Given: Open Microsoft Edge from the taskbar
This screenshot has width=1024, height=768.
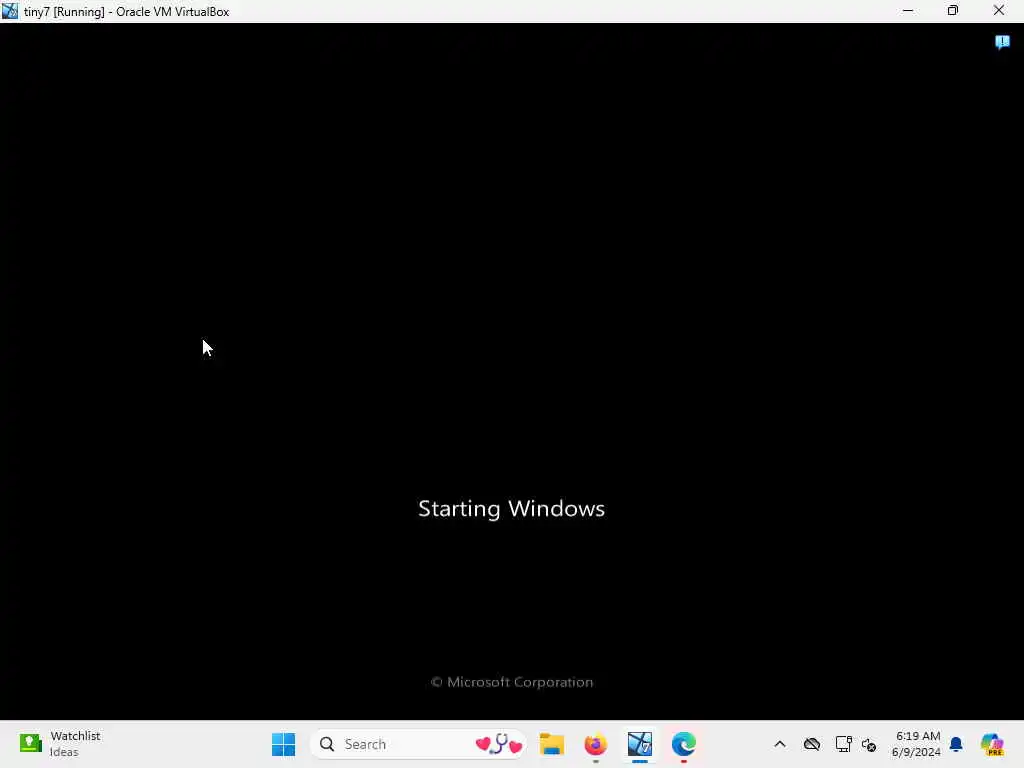Looking at the screenshot, I should point(684,744).
